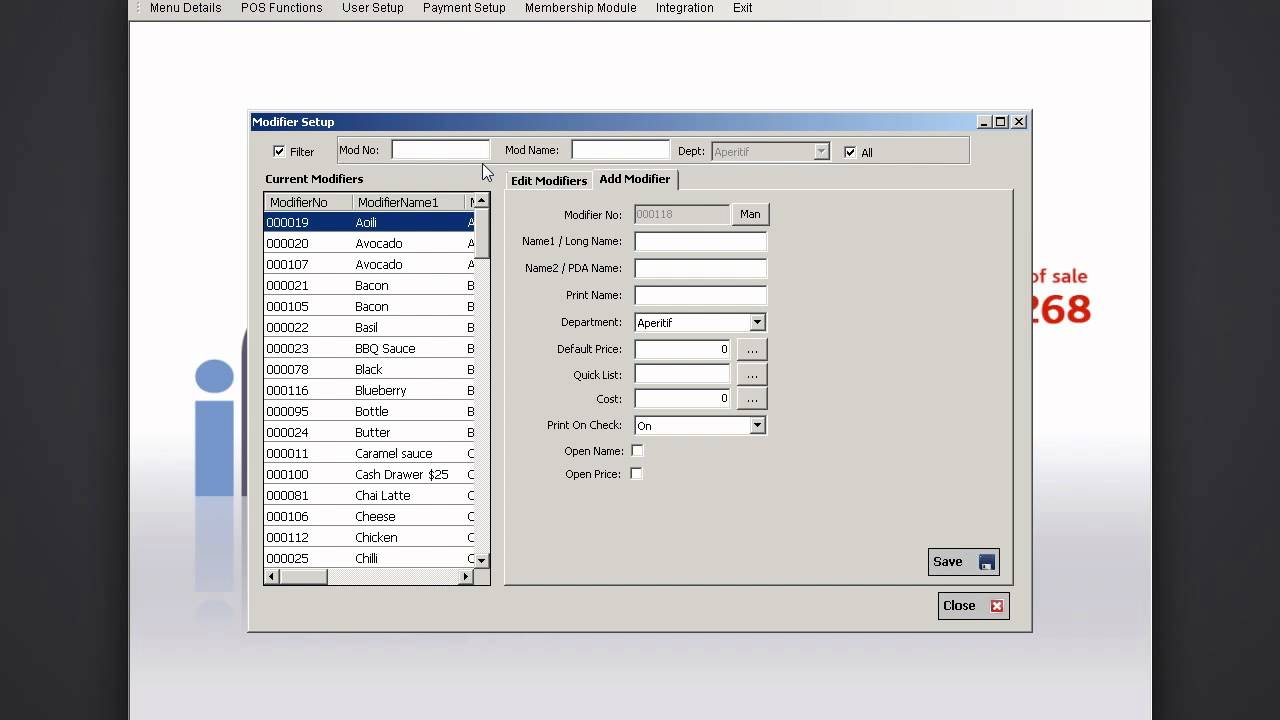The height and width of the screenshot is (720, 1280).
Task: Click the ellipsis button next to Default Price
Action: [752, 349]
